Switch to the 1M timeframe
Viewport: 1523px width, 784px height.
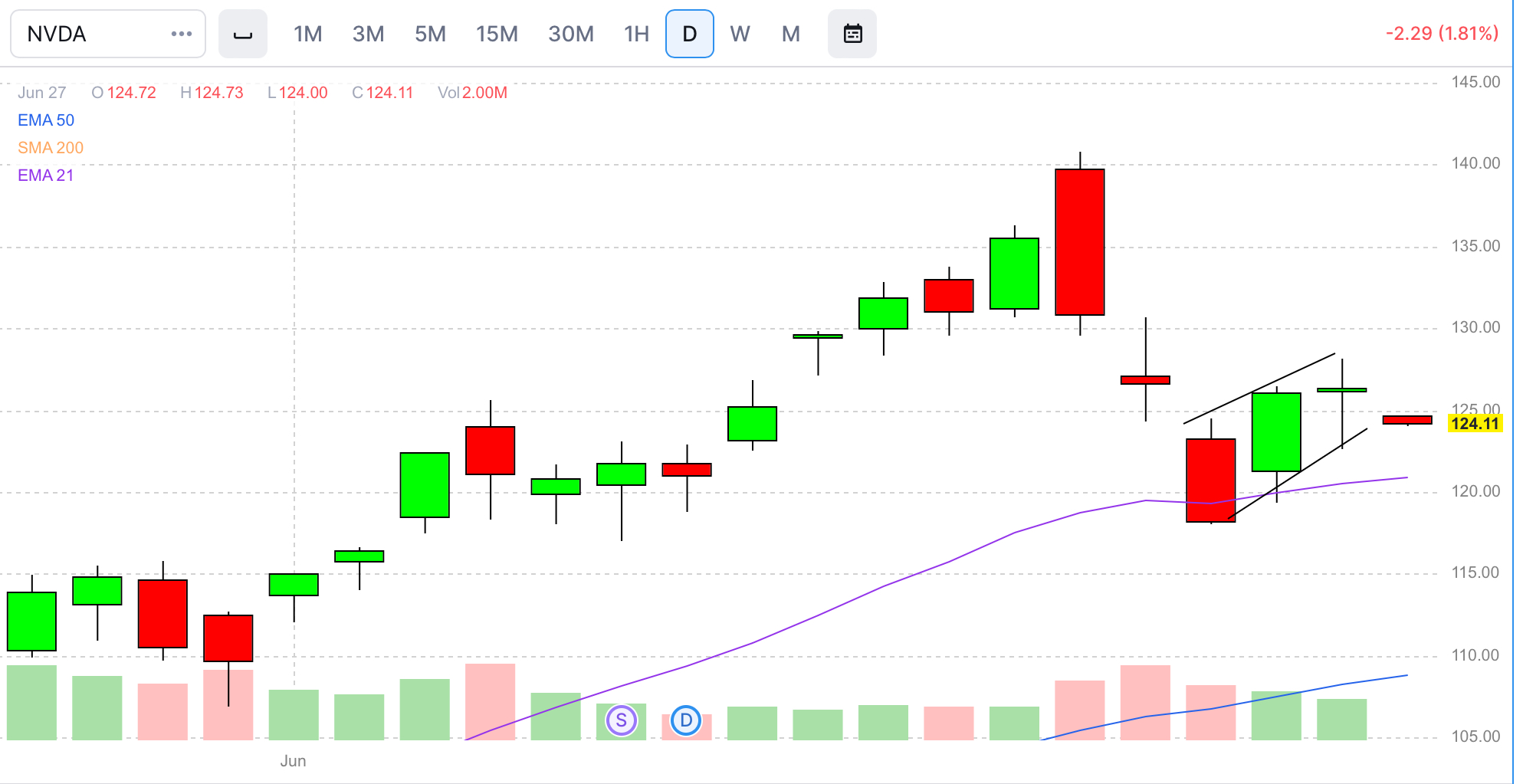click(307, 34)
